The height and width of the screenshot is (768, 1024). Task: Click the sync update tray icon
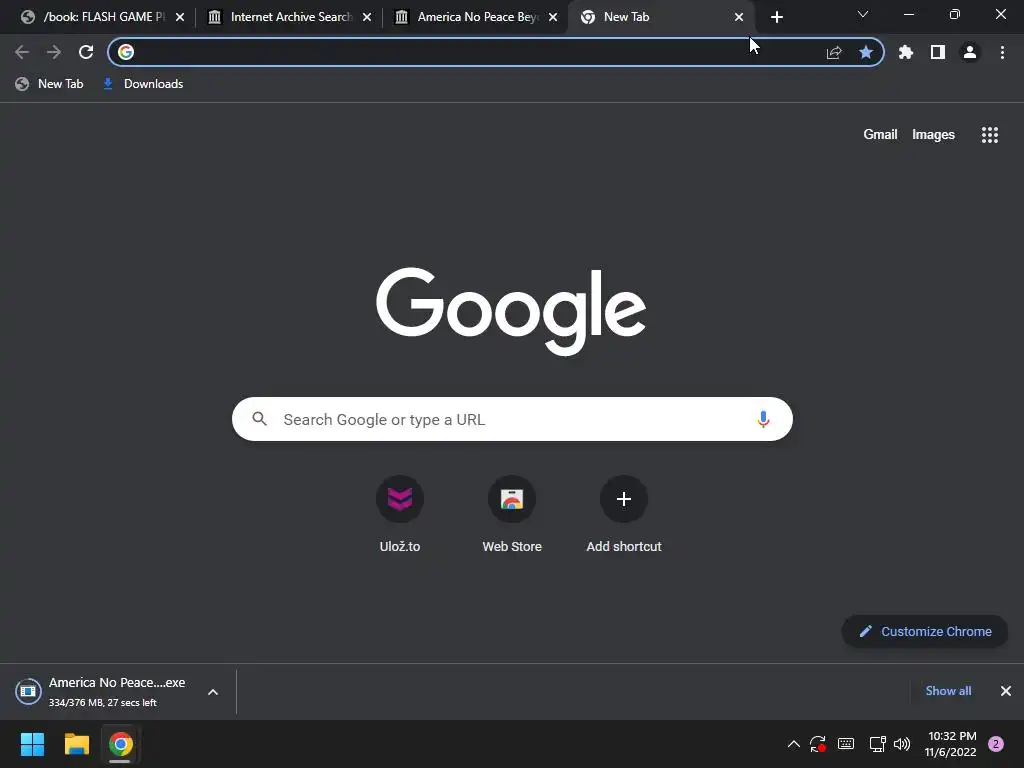(818, 744)
